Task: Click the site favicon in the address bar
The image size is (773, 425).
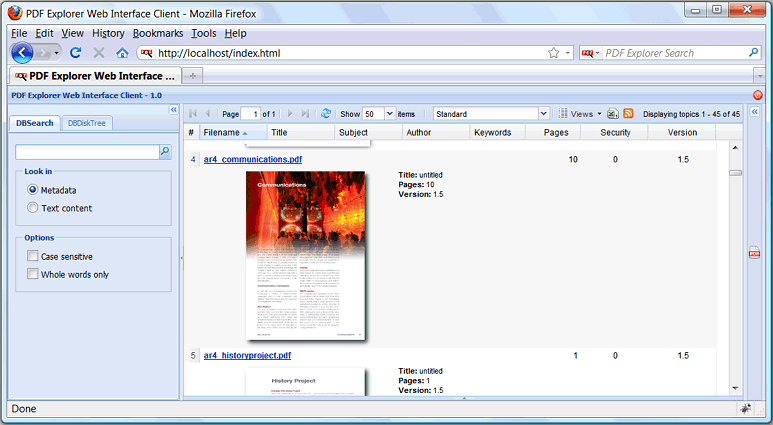Action: coord(146,53)
